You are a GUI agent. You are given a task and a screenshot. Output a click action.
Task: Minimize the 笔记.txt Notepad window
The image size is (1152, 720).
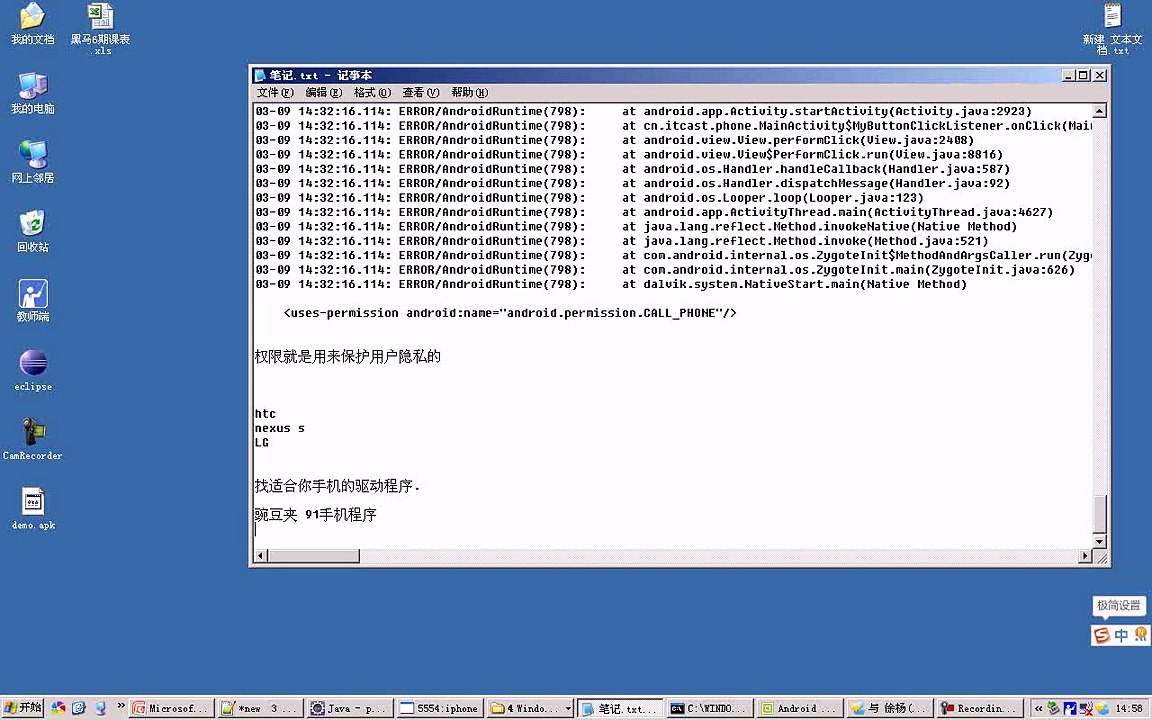click(1068, 75)
